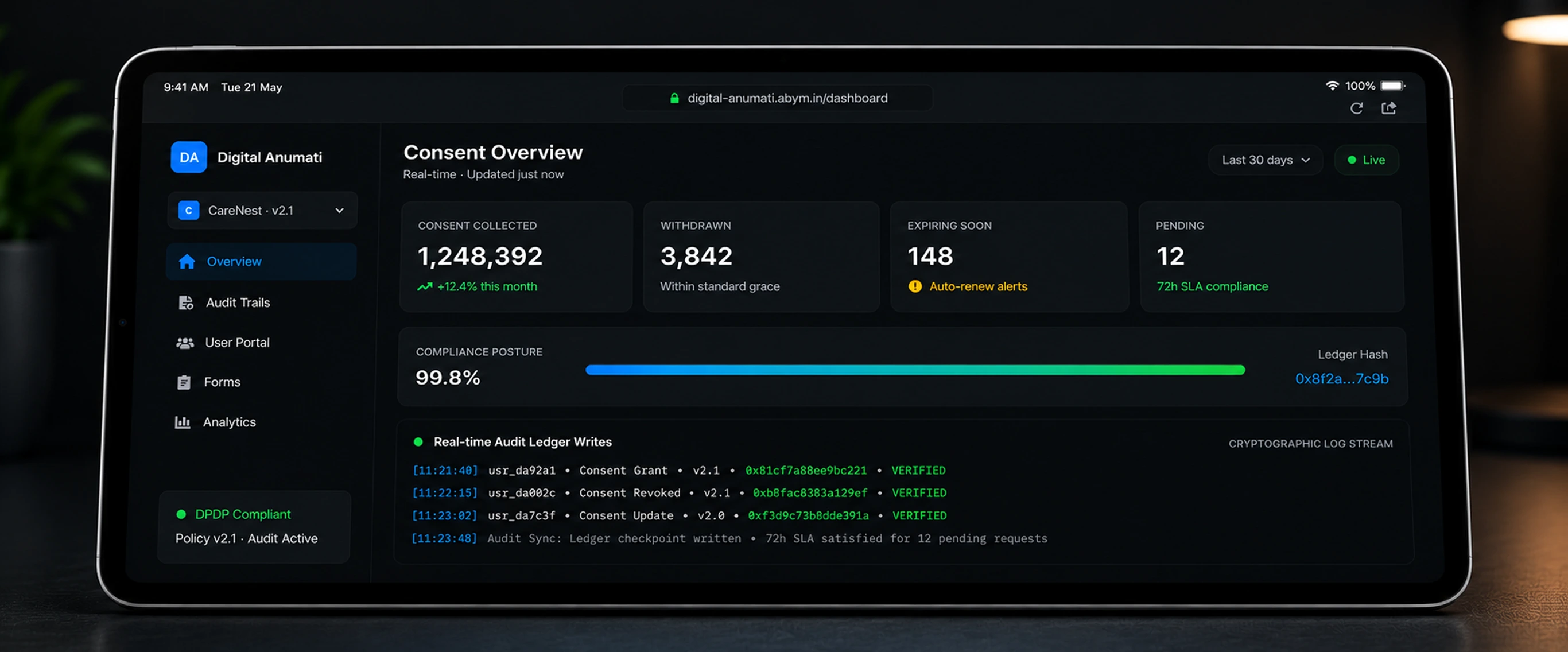The image size is (1568, 652).
Task: Click the browser share icon
Action: click(1389, 108)
